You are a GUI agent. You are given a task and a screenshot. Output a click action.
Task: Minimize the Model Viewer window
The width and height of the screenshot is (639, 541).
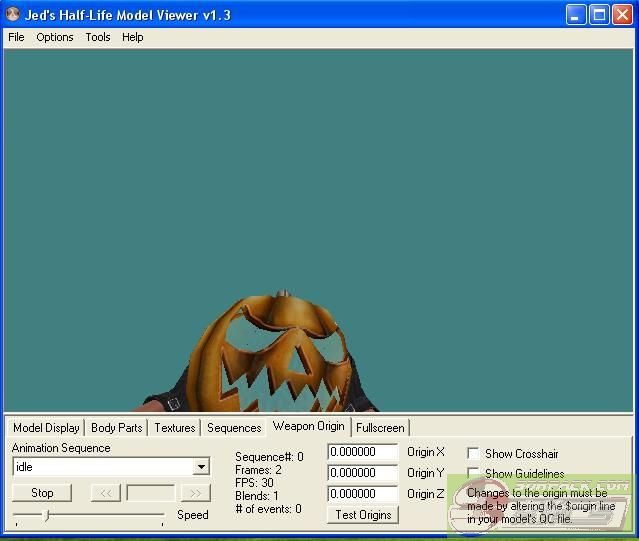coord(576,15)
